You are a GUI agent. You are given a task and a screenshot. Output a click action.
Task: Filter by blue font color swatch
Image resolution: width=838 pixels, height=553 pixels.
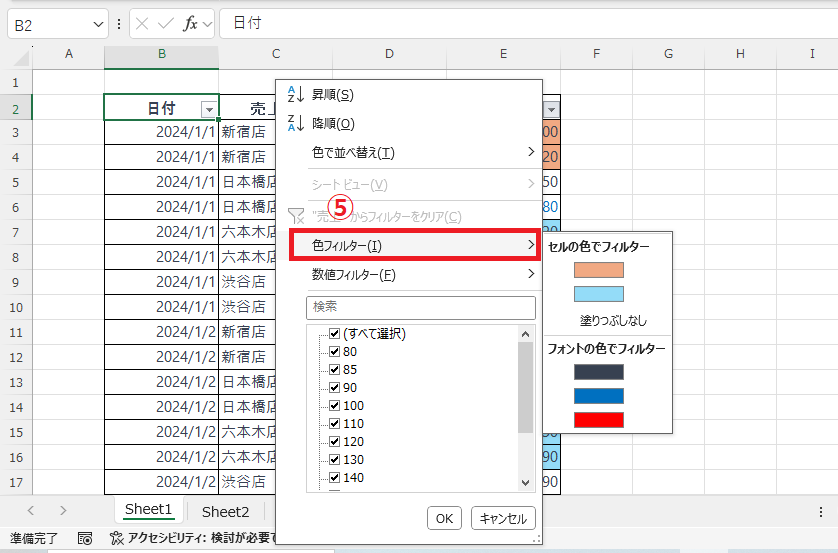pyautogui.click(x=599, y=396)
